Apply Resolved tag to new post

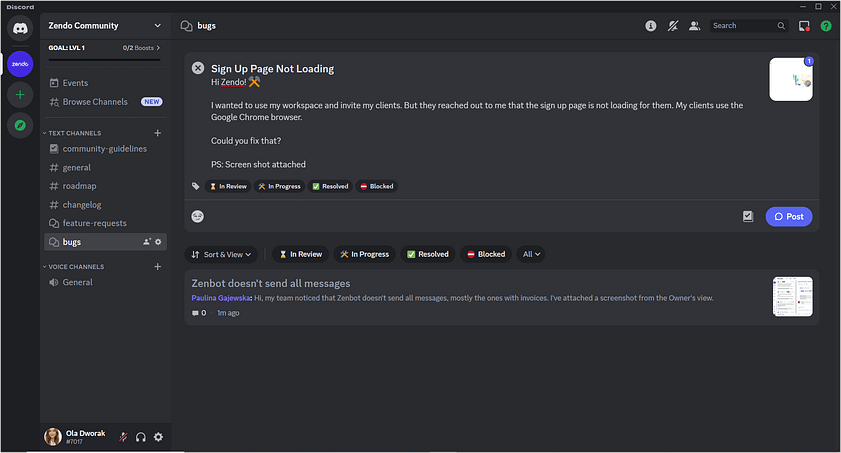330,187
